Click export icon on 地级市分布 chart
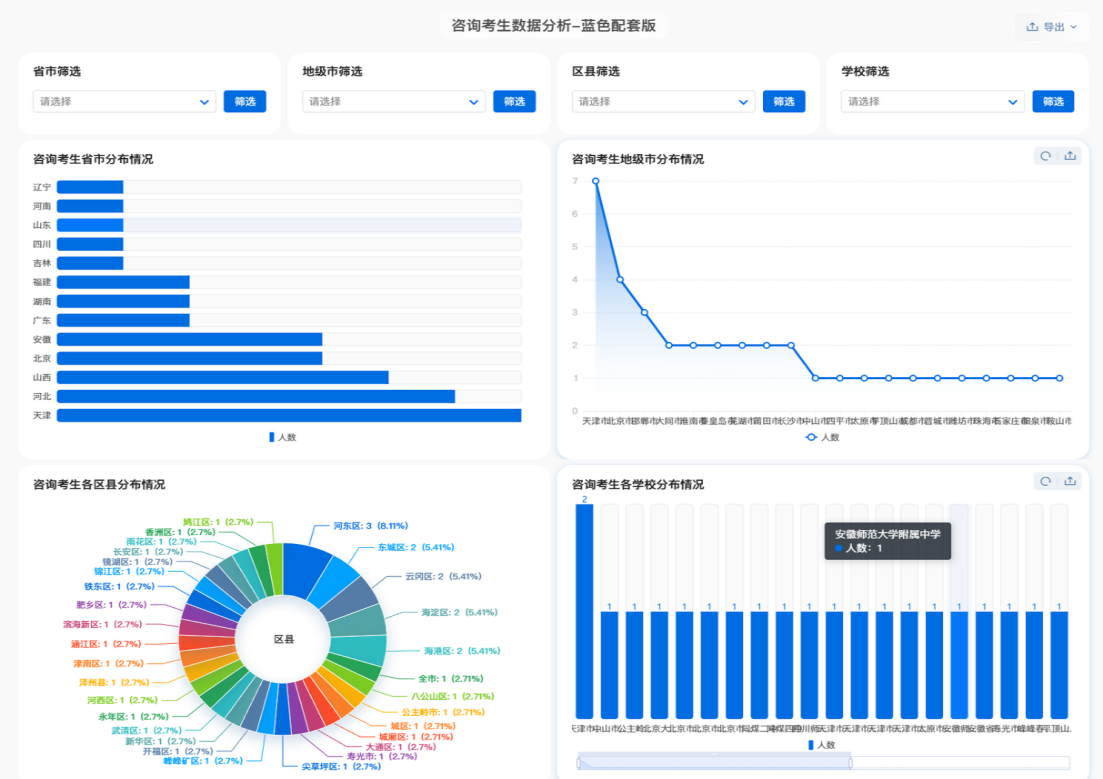This screenshot has width=1103, height=779. pos(1070,156)
